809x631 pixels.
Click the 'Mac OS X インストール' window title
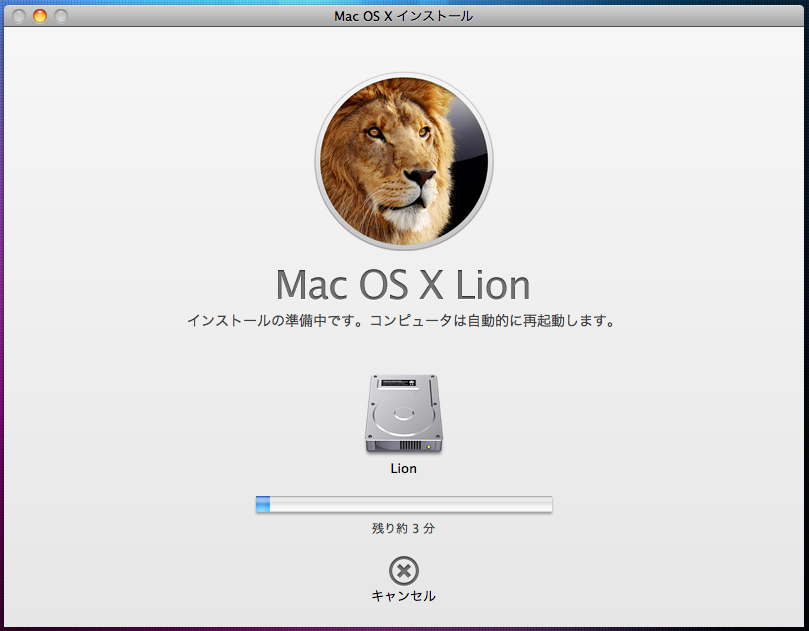(x=403, y=17)
